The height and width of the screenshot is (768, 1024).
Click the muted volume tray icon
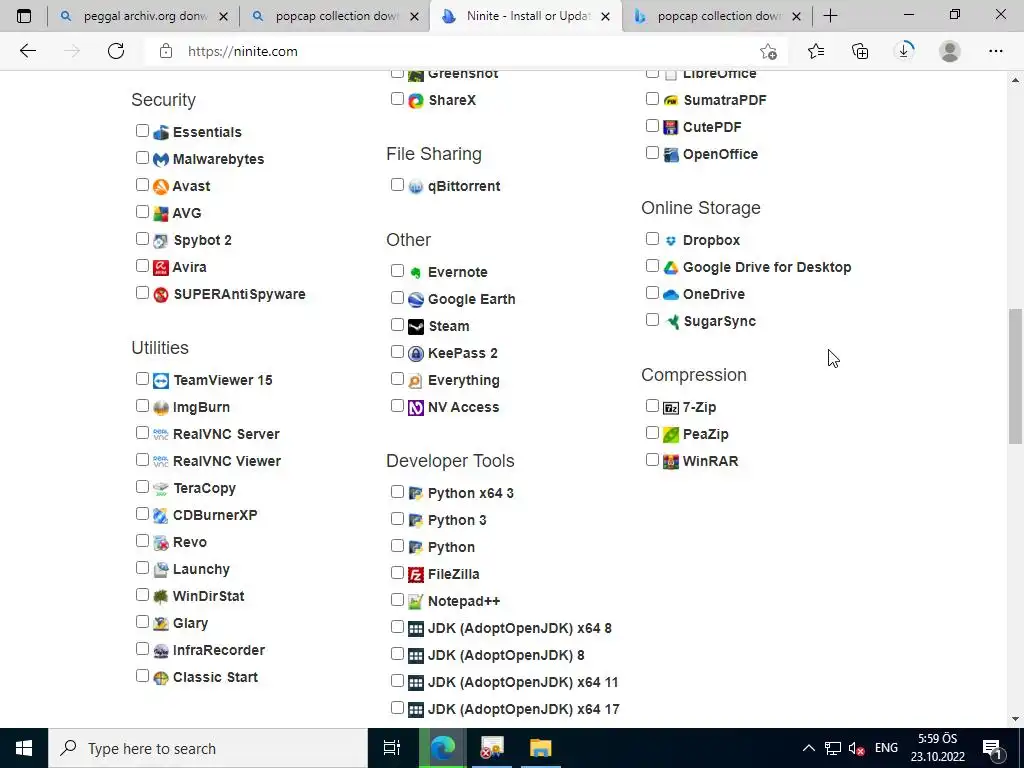pos(856,748)
